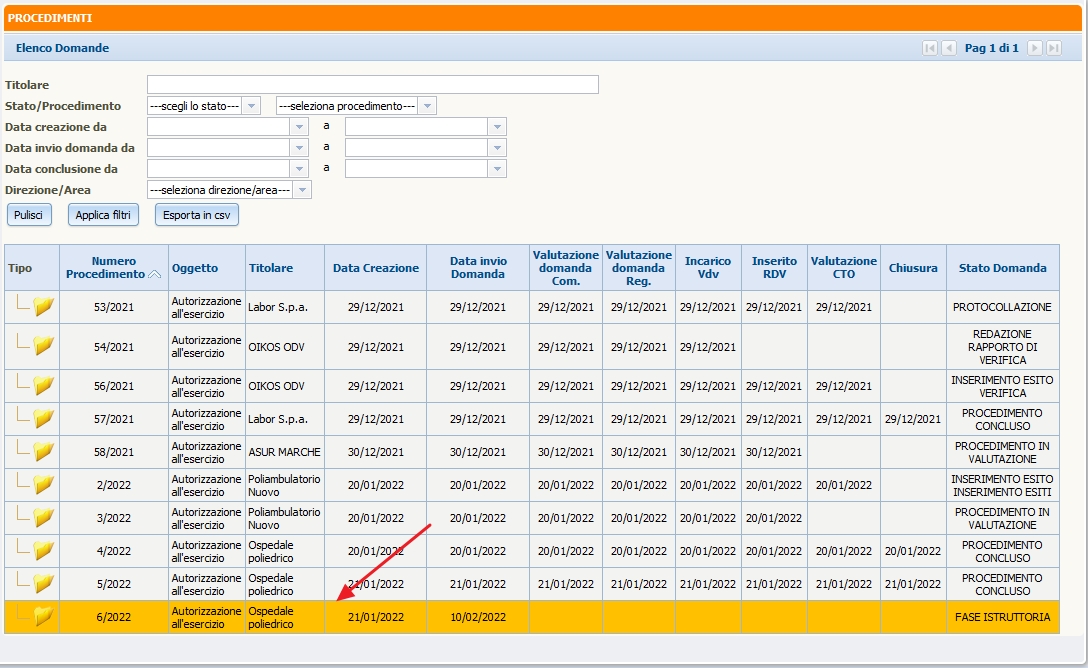Apply filters with Applica filtri button

point(103,215)
